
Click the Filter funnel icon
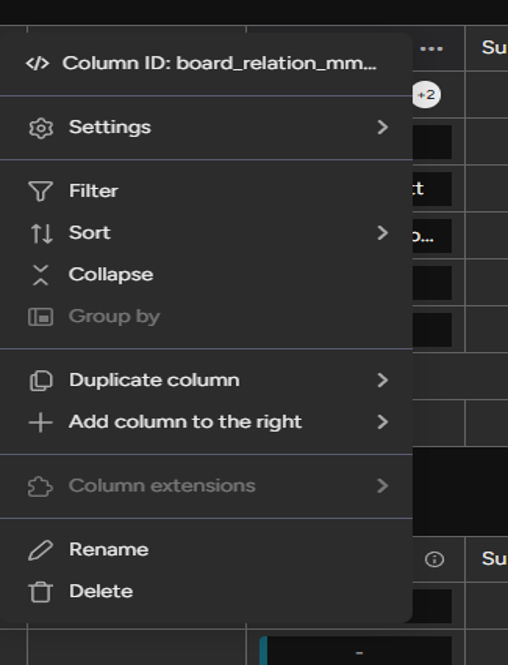click(x=41, y=191)
